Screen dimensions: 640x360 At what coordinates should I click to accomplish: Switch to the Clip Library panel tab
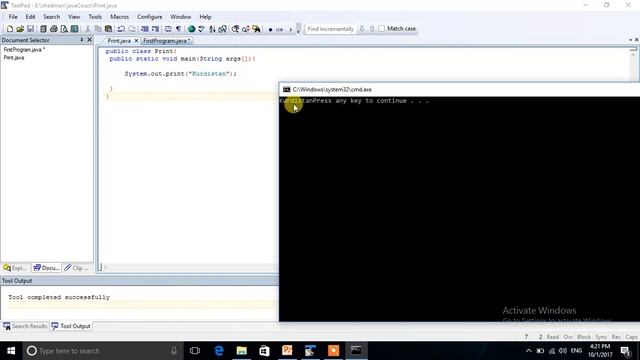pyautogui.click(x=76, y=268)
